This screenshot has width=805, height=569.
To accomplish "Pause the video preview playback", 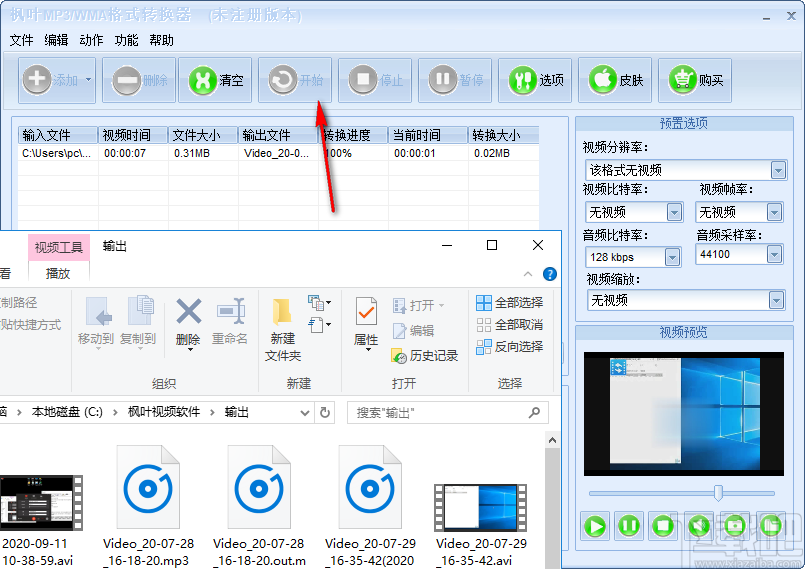I will [629, 526].
